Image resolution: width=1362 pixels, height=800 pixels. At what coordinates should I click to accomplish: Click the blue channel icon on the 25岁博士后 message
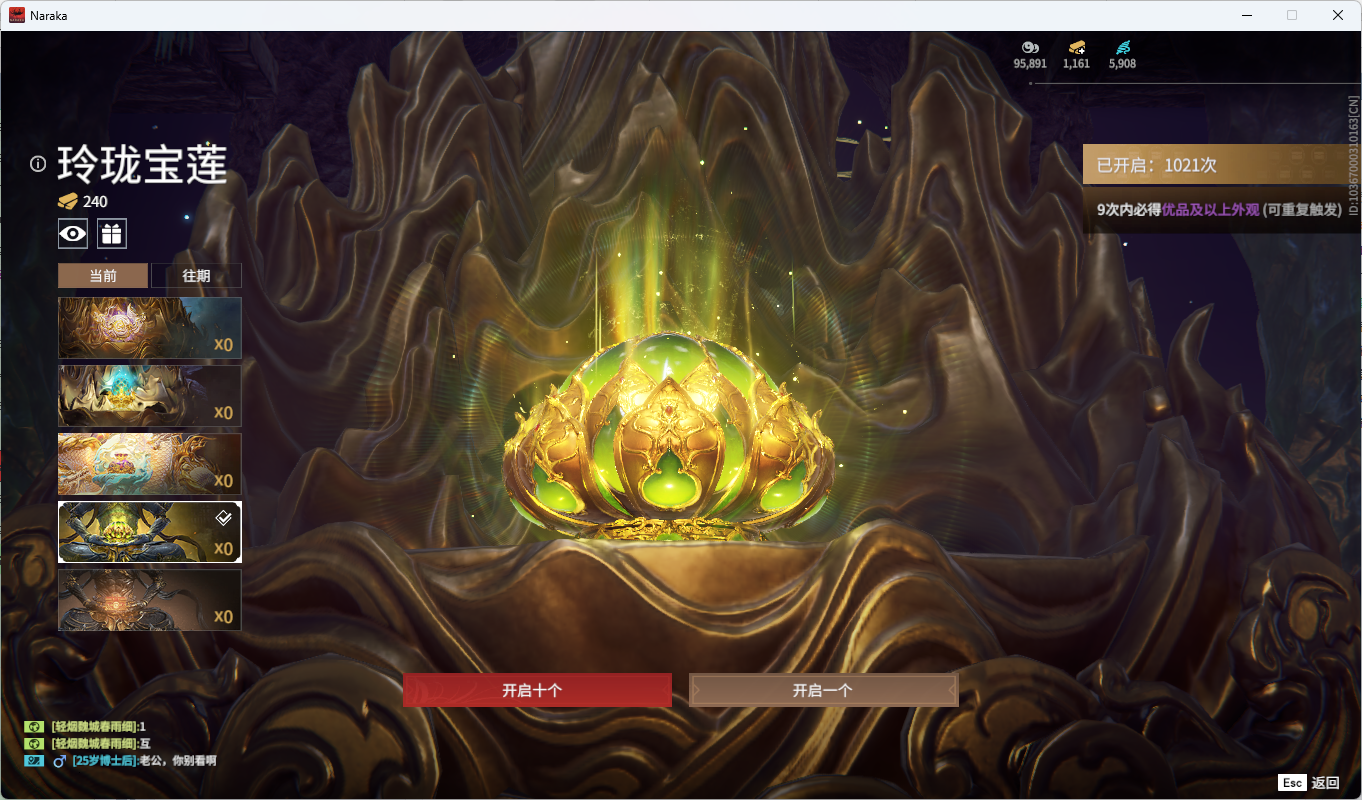(x=34, y=760)
